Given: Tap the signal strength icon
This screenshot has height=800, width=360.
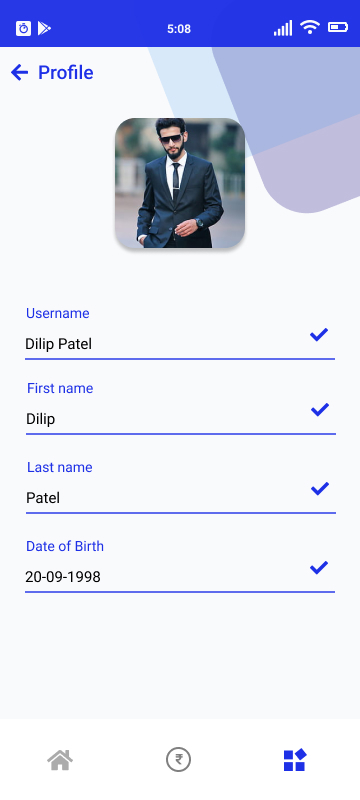Looking at the screenshot, I should tap(283, 28).
